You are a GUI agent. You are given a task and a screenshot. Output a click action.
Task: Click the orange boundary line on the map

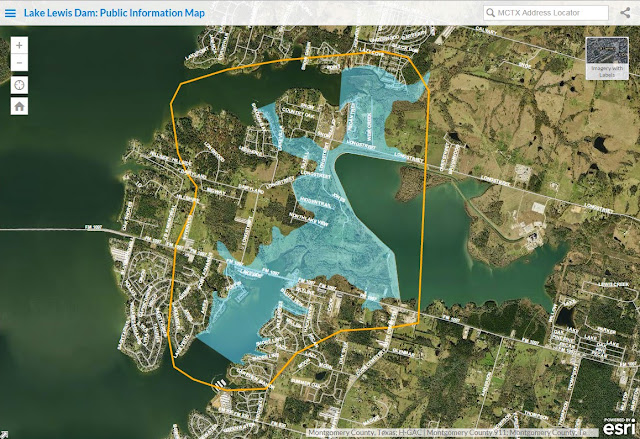click(x=423, y=204)
